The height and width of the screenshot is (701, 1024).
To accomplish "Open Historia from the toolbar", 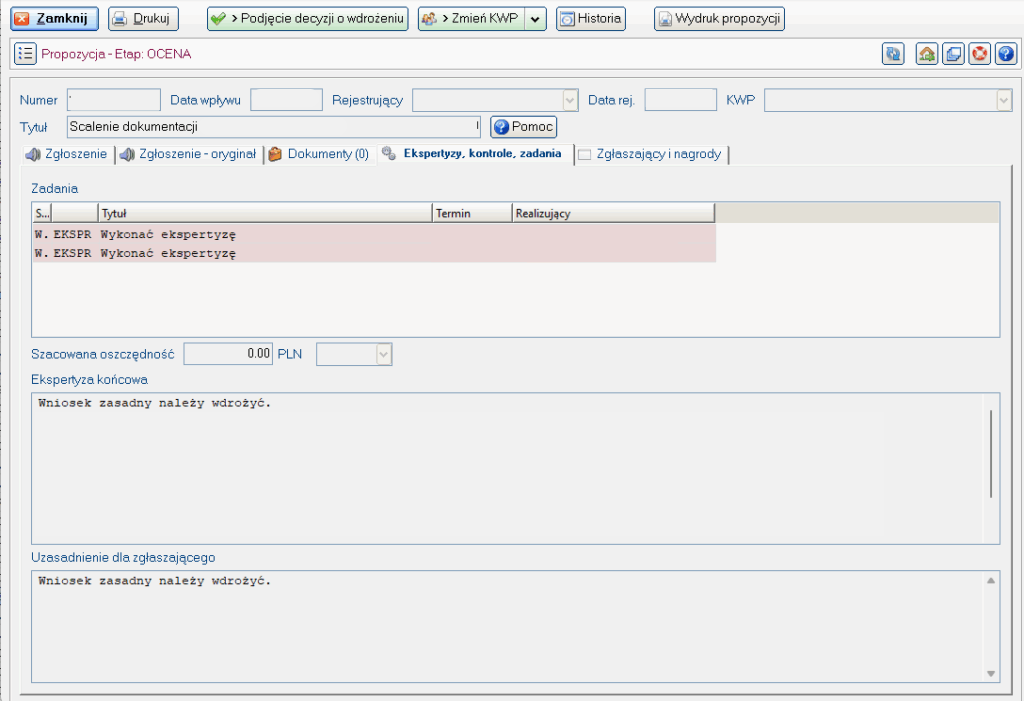I will (x=590, y=18).
